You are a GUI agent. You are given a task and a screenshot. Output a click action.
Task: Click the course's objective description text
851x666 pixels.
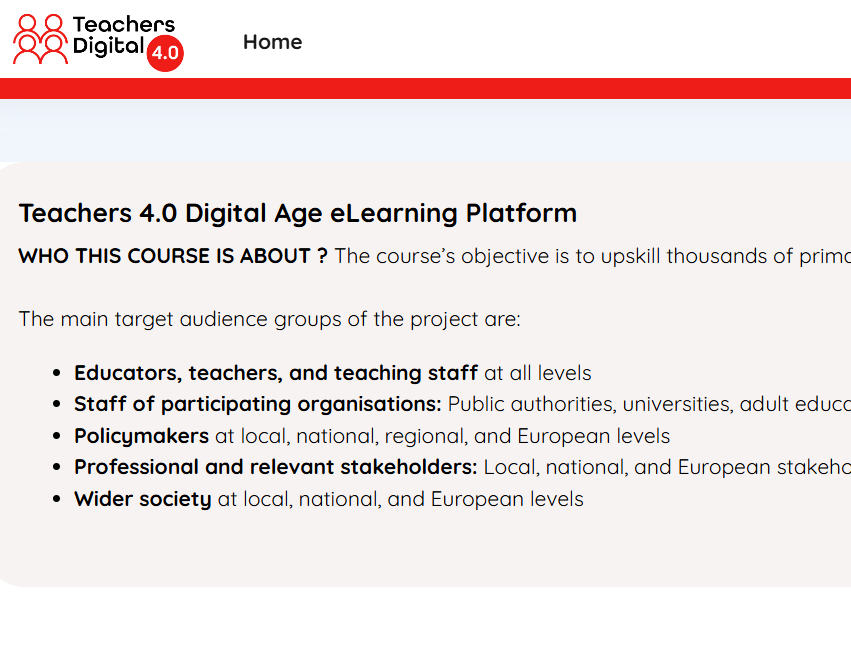pos(593,256)
